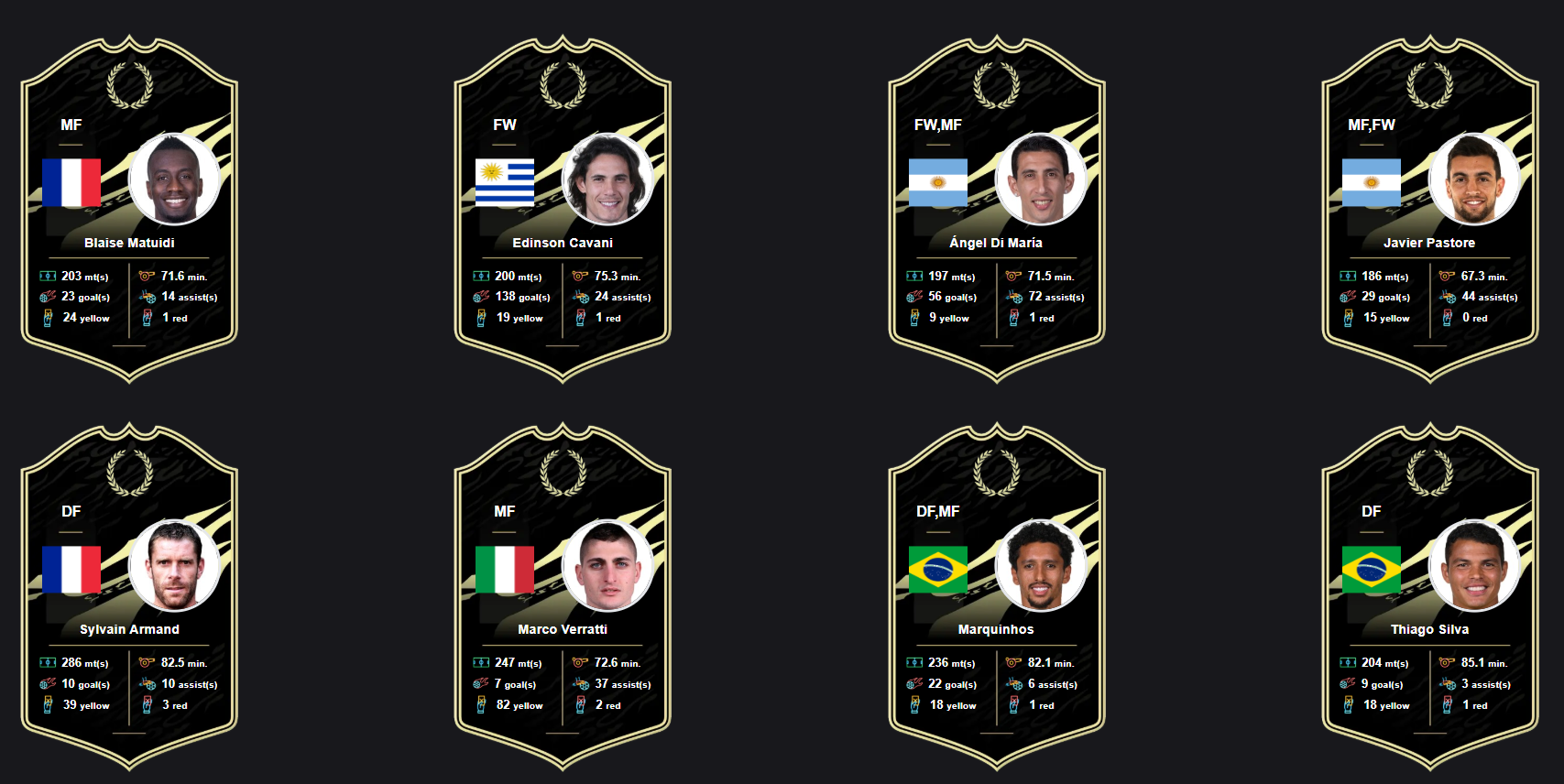This screenshot has height=784, width=1564.
Task: Click the minutes whistle icon on Marquinhos' card
Action: [x=1013, y=662]
